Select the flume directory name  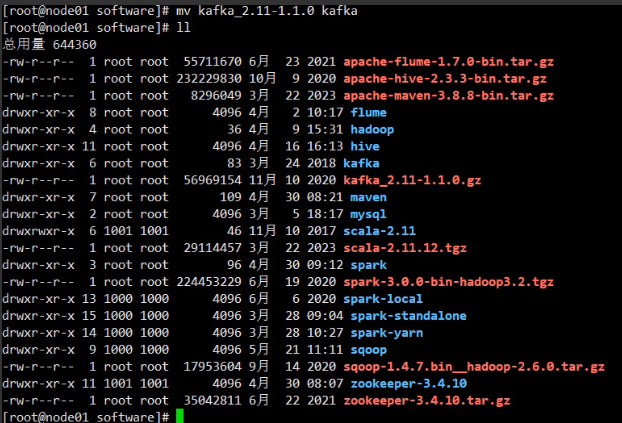point(369,113)
